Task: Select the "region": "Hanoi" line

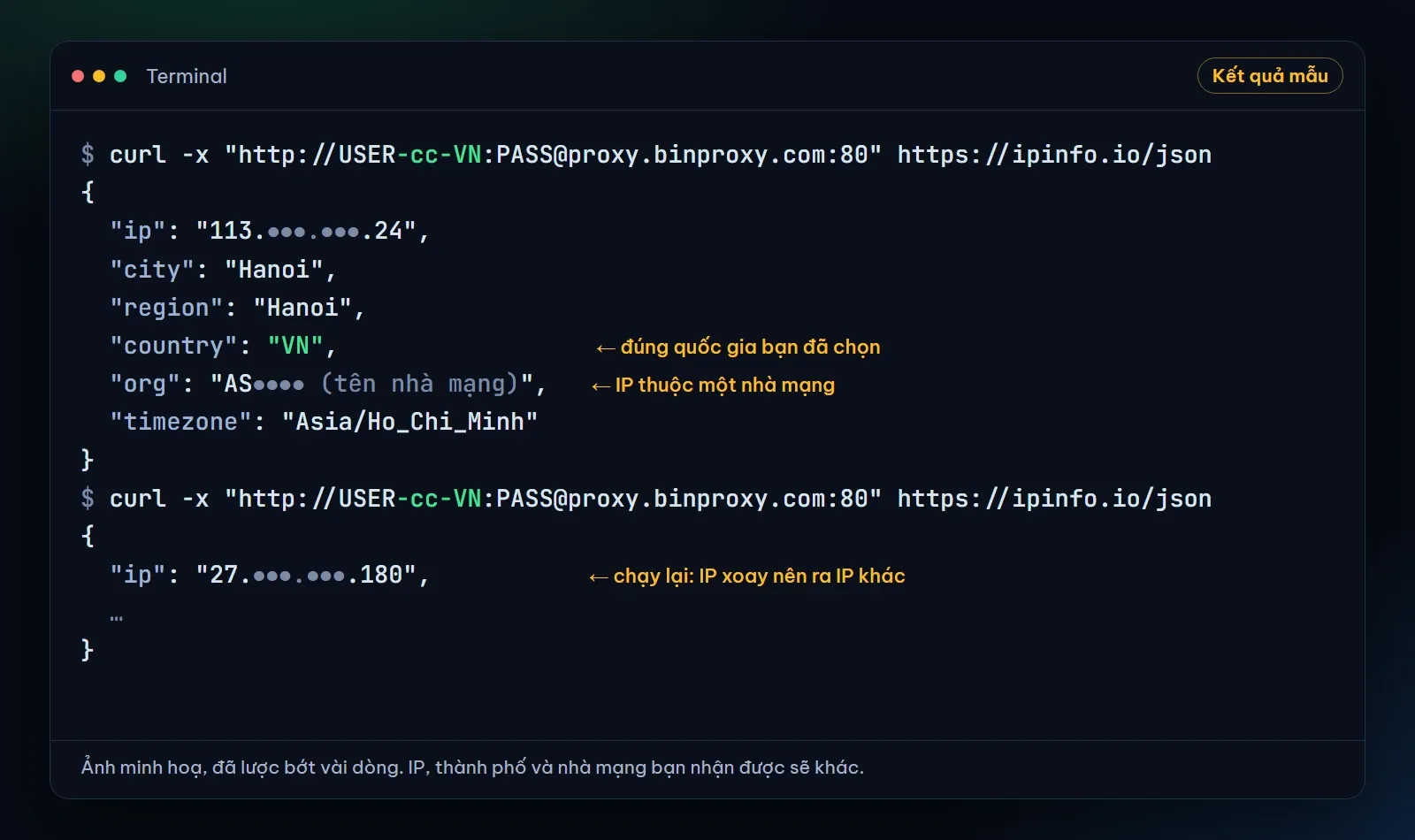Action: pos(237,308)
